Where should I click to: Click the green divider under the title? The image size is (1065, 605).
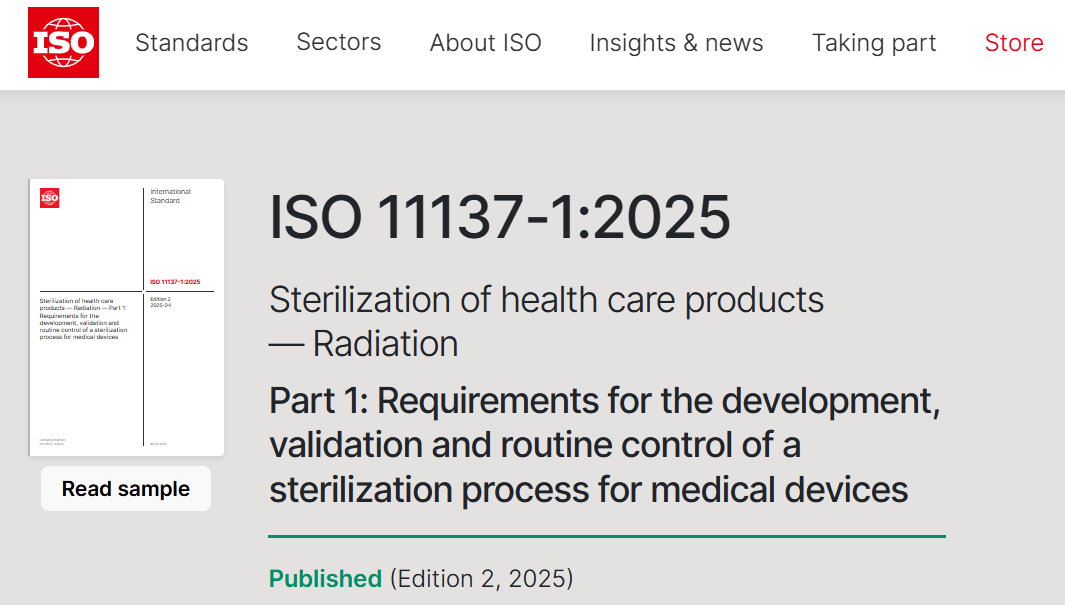606,537
